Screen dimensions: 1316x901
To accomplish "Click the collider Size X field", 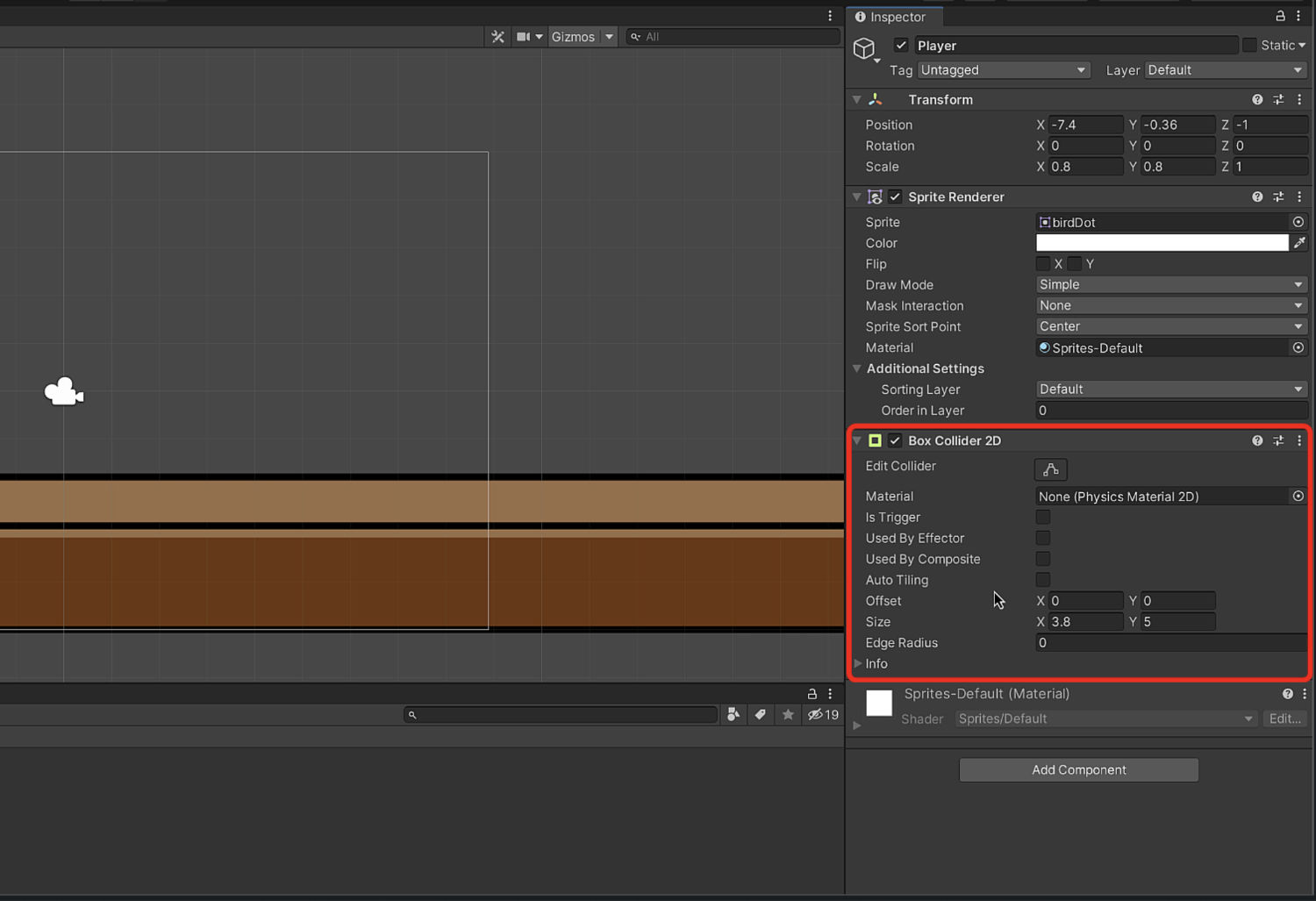I will tap(1085, 622).
